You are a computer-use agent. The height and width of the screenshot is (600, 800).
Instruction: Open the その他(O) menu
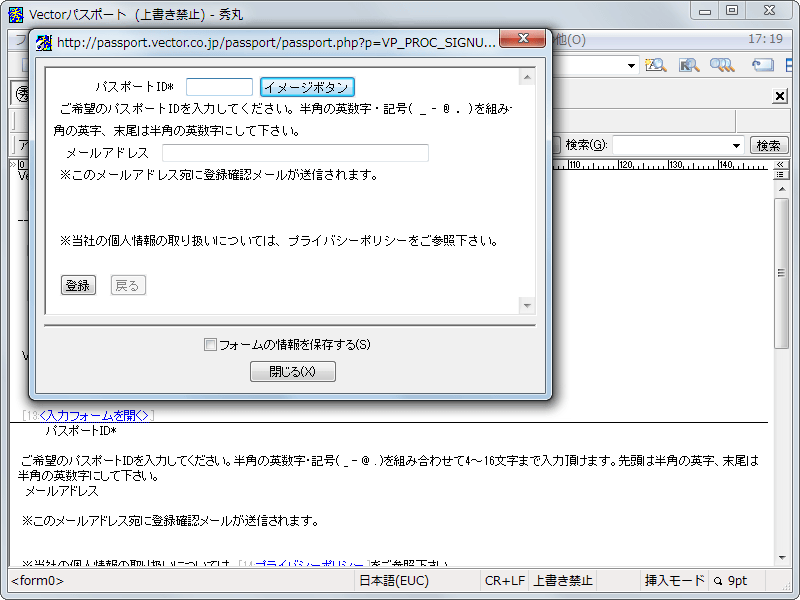[x=569, y=39]
